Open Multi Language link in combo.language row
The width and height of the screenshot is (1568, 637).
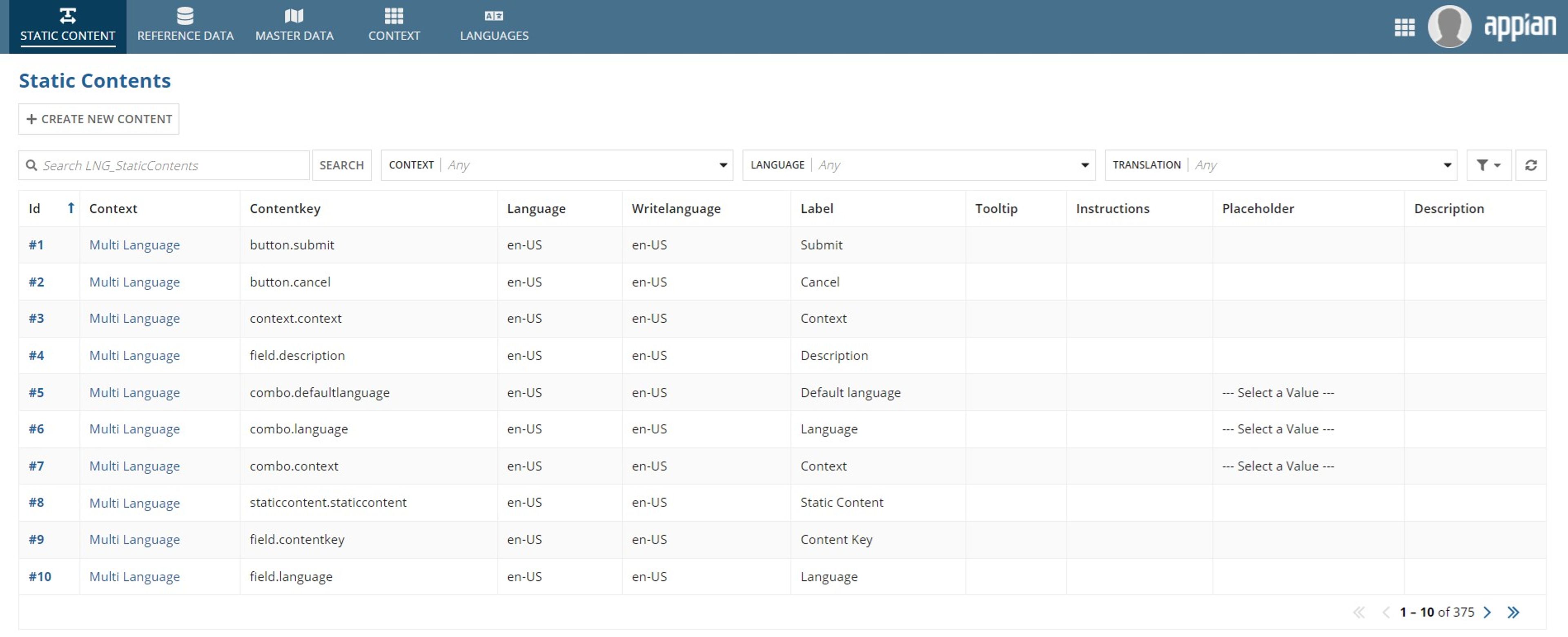pos(134,429)
